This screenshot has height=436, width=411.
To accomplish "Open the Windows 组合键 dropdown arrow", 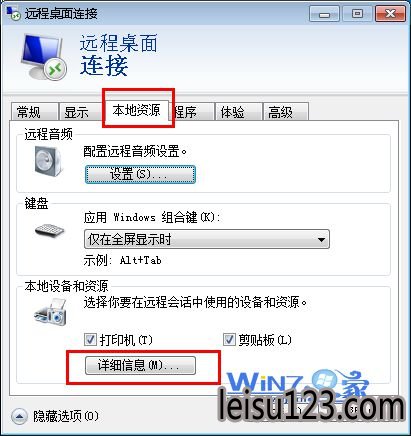I will click(321, 239).
